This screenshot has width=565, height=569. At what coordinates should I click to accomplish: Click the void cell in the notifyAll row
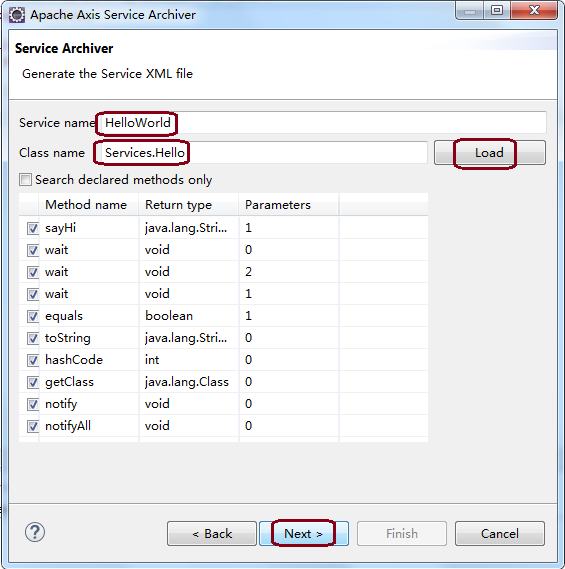(x=189, y=426)
